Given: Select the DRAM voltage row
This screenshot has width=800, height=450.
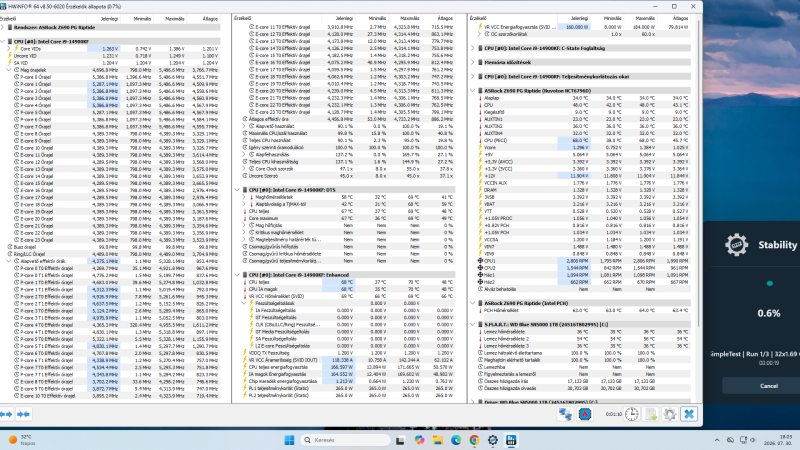Looking at the screenshot, I should click(x=581, y=190).
